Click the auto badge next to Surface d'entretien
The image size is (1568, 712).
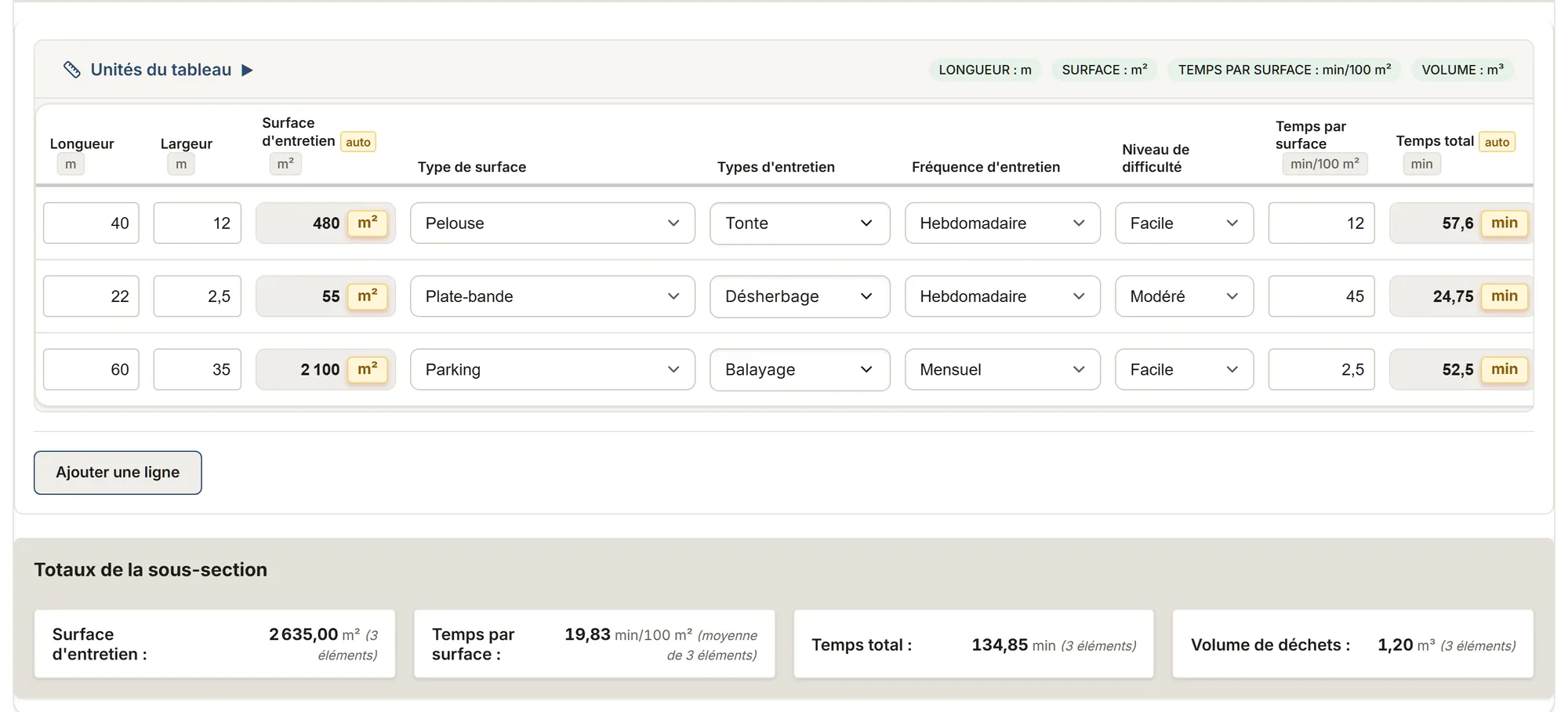358,142
